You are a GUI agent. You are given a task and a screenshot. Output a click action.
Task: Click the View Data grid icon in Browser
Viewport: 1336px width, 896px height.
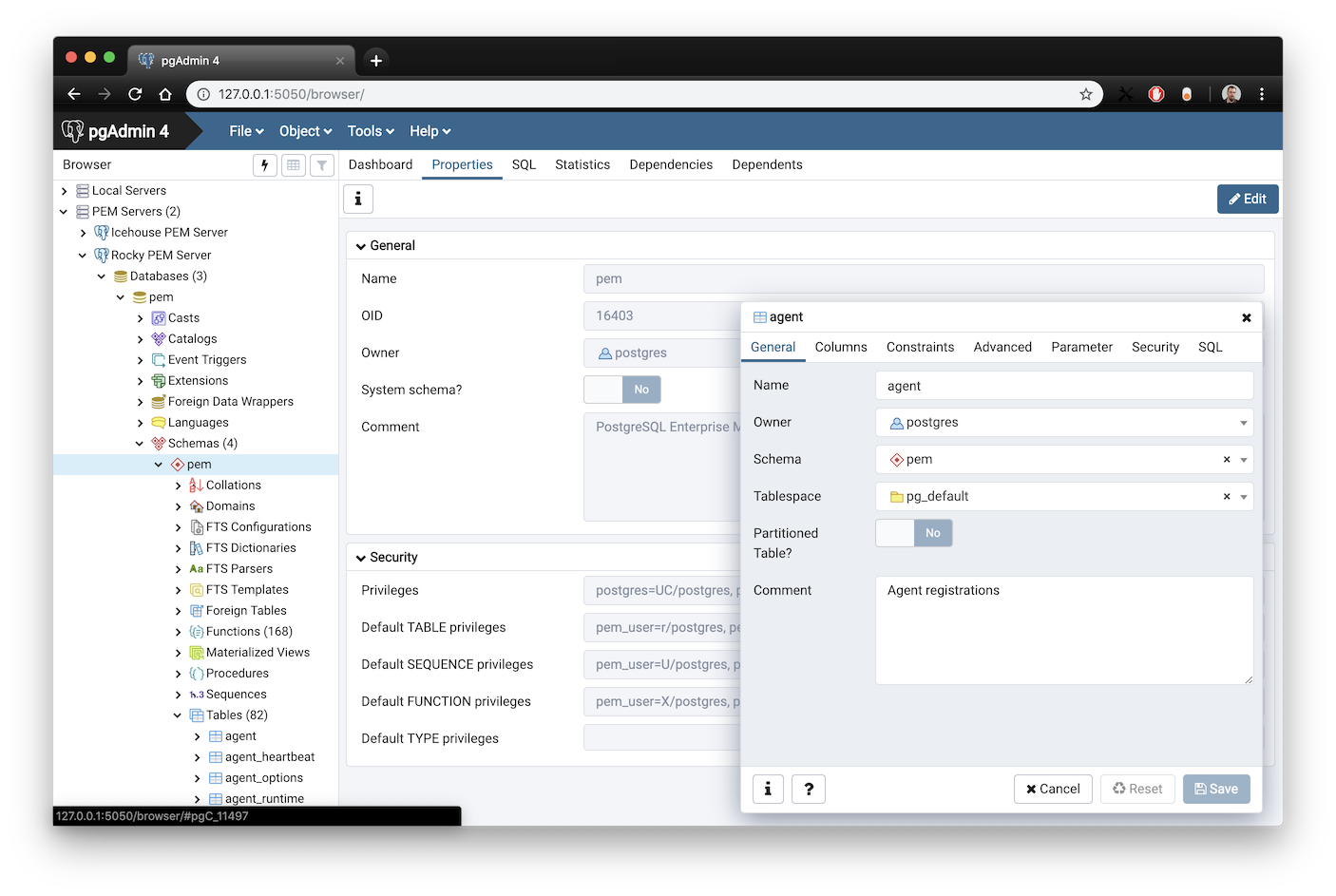coord(294,165)
